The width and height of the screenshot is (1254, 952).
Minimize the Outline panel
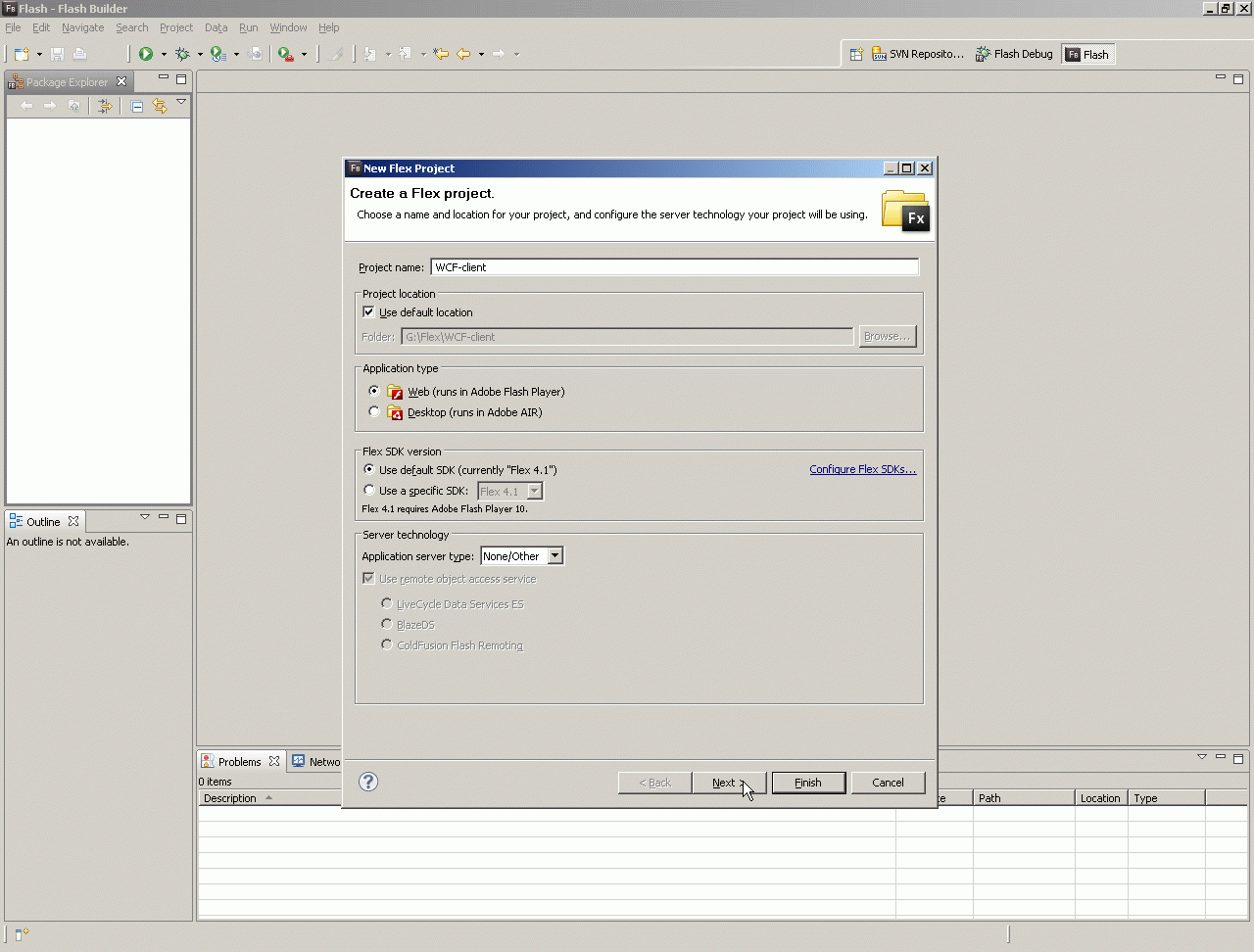coord(164,517)
